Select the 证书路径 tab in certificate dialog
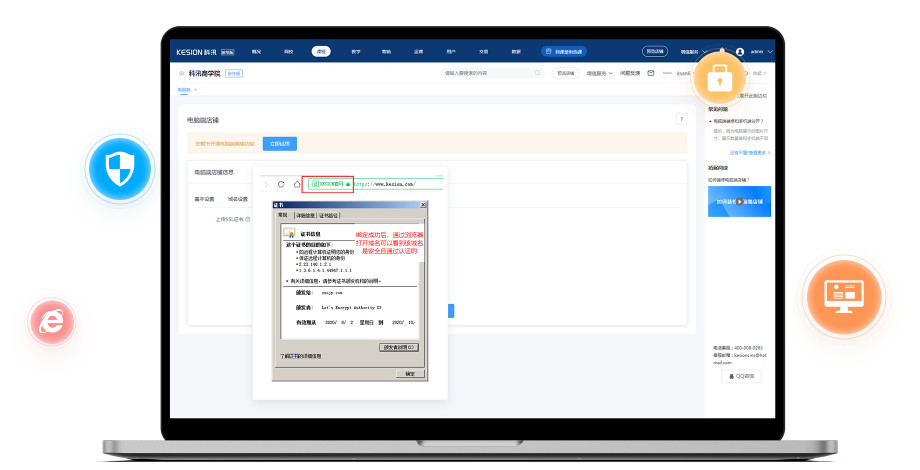 (329, 216)
